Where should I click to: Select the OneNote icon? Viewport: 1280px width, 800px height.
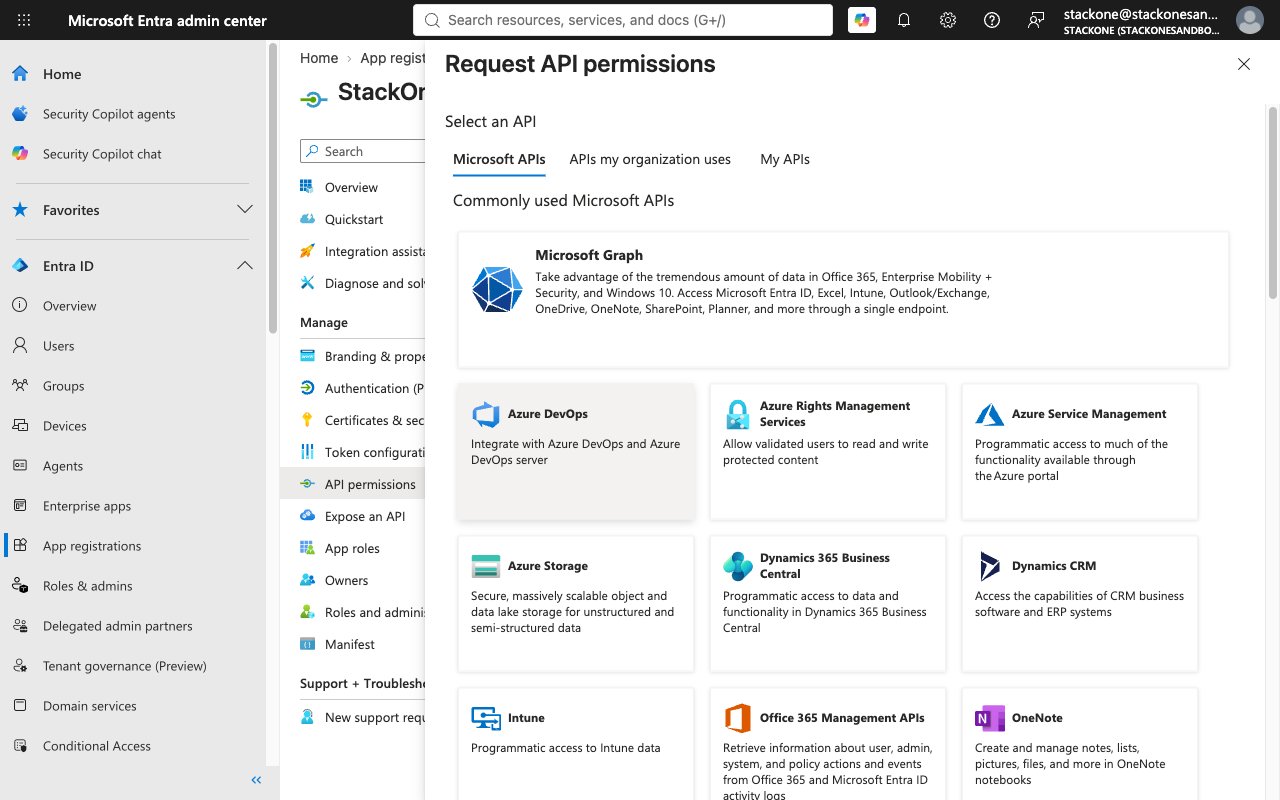[x=989, y=718]
